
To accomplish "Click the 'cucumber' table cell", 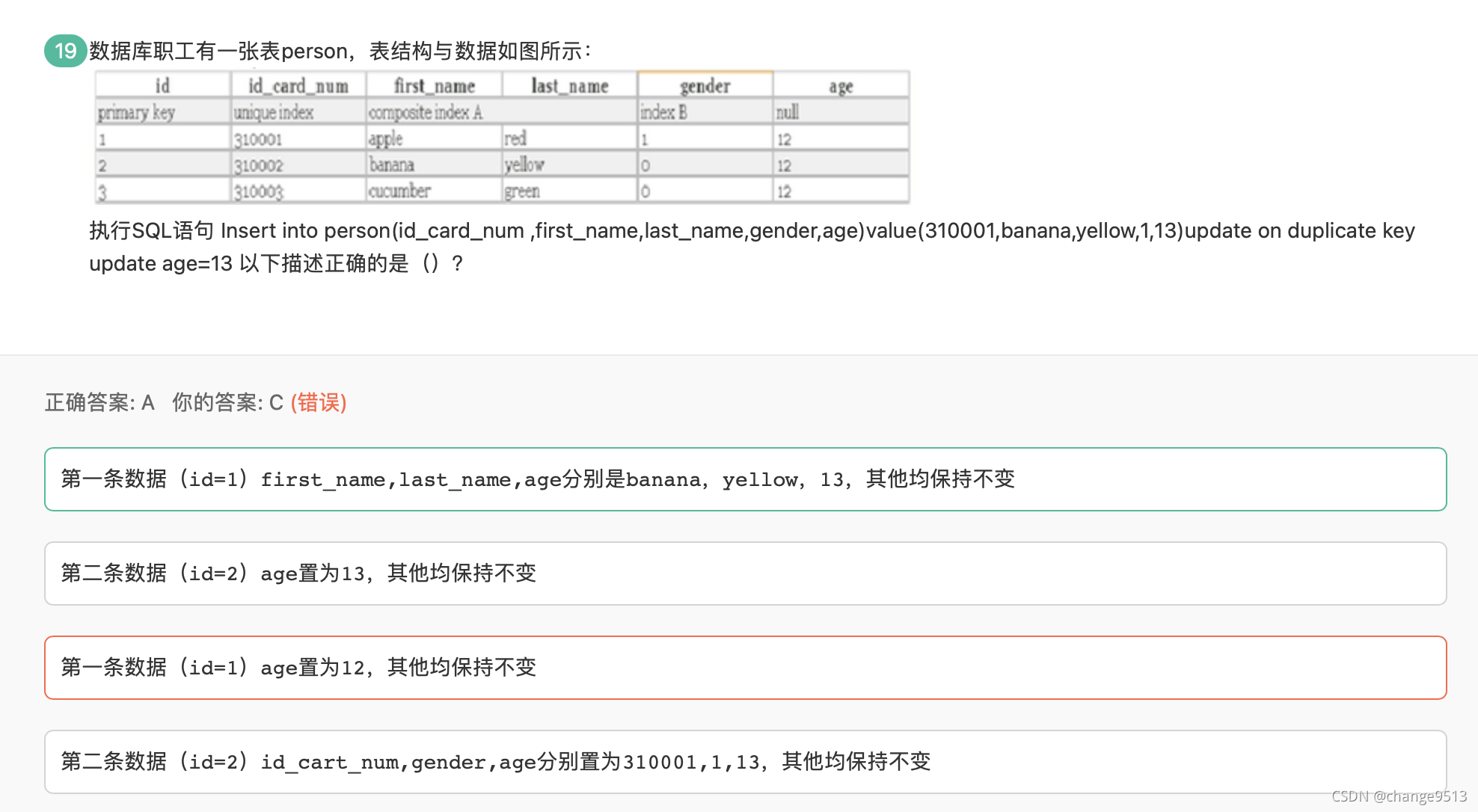I will coord(435,191).
